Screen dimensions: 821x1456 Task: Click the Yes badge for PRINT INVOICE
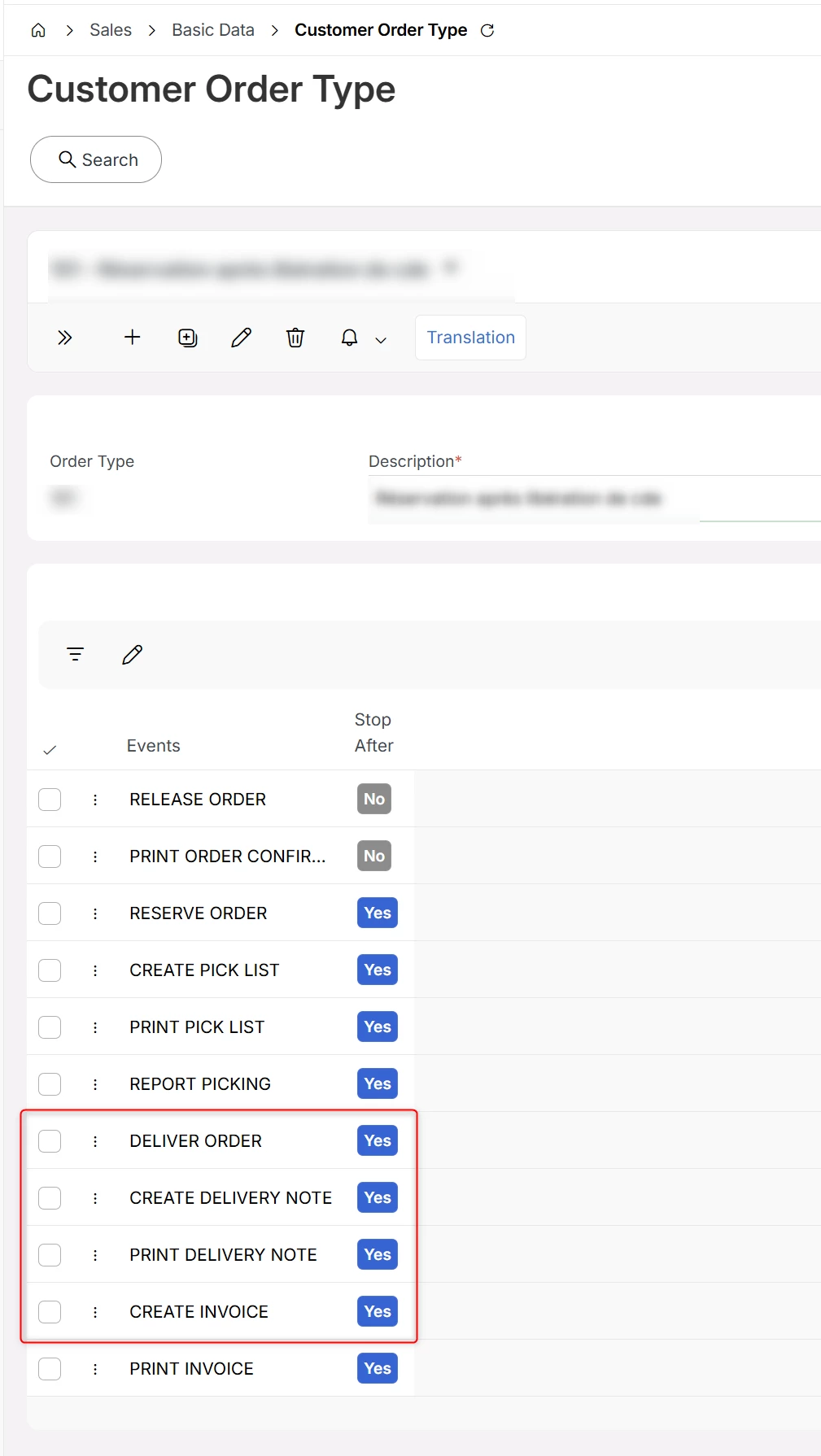(378, 1368)
